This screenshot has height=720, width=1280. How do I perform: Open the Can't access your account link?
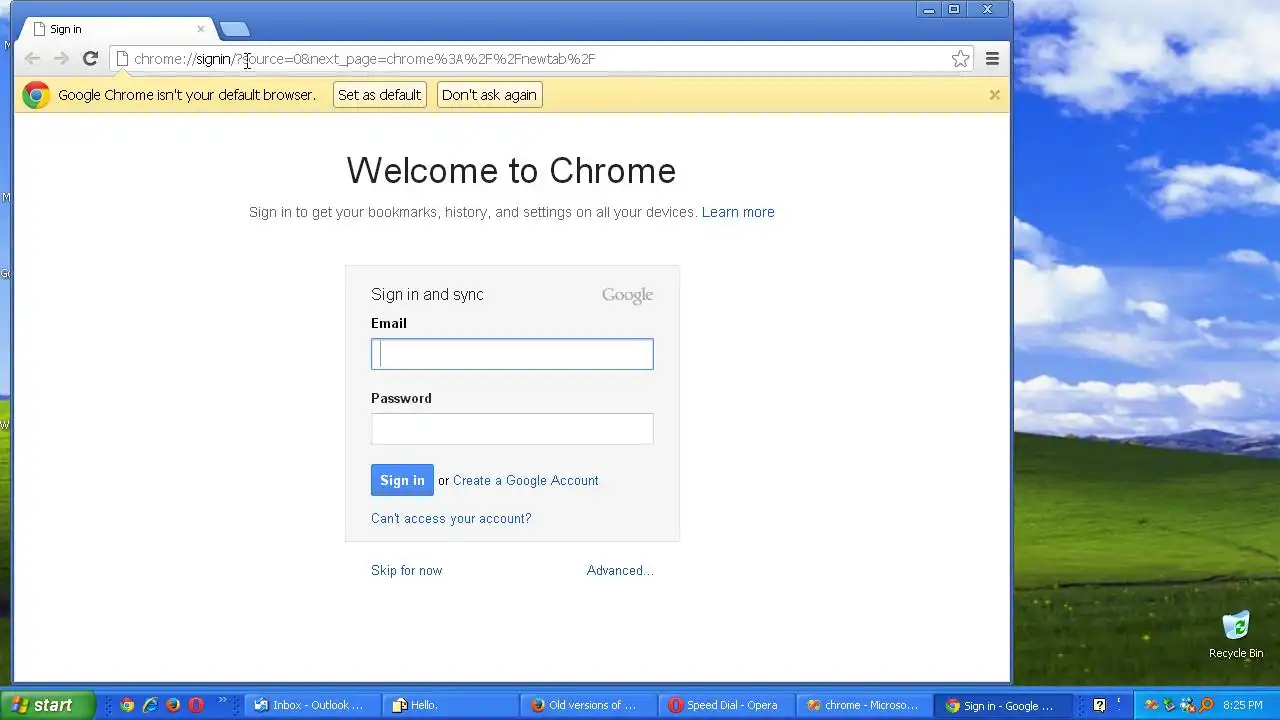[x=451, y=518]
